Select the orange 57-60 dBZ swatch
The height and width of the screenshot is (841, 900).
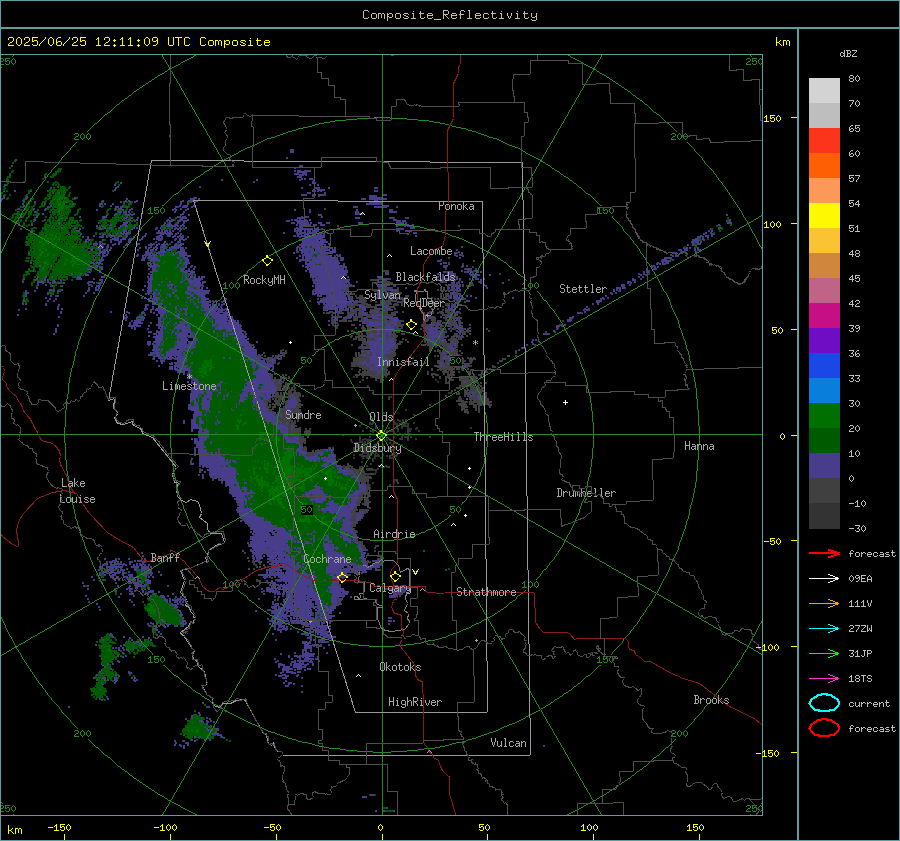pos(824,166)
